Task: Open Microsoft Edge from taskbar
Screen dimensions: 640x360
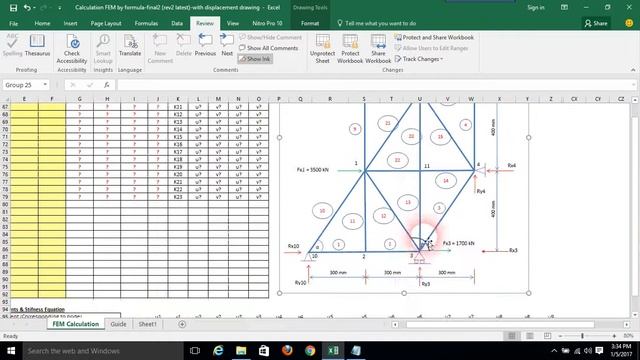Action: 218,351
